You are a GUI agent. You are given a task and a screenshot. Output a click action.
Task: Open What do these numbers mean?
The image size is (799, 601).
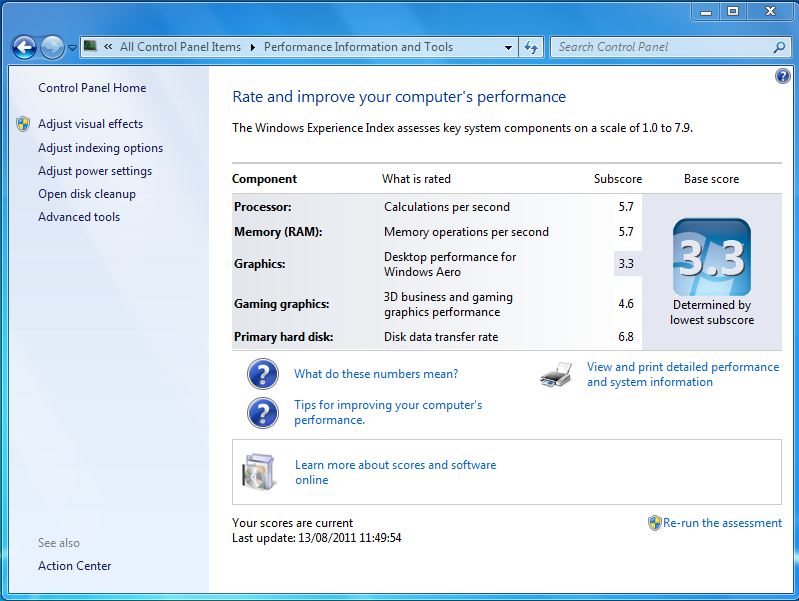(376, 374)
